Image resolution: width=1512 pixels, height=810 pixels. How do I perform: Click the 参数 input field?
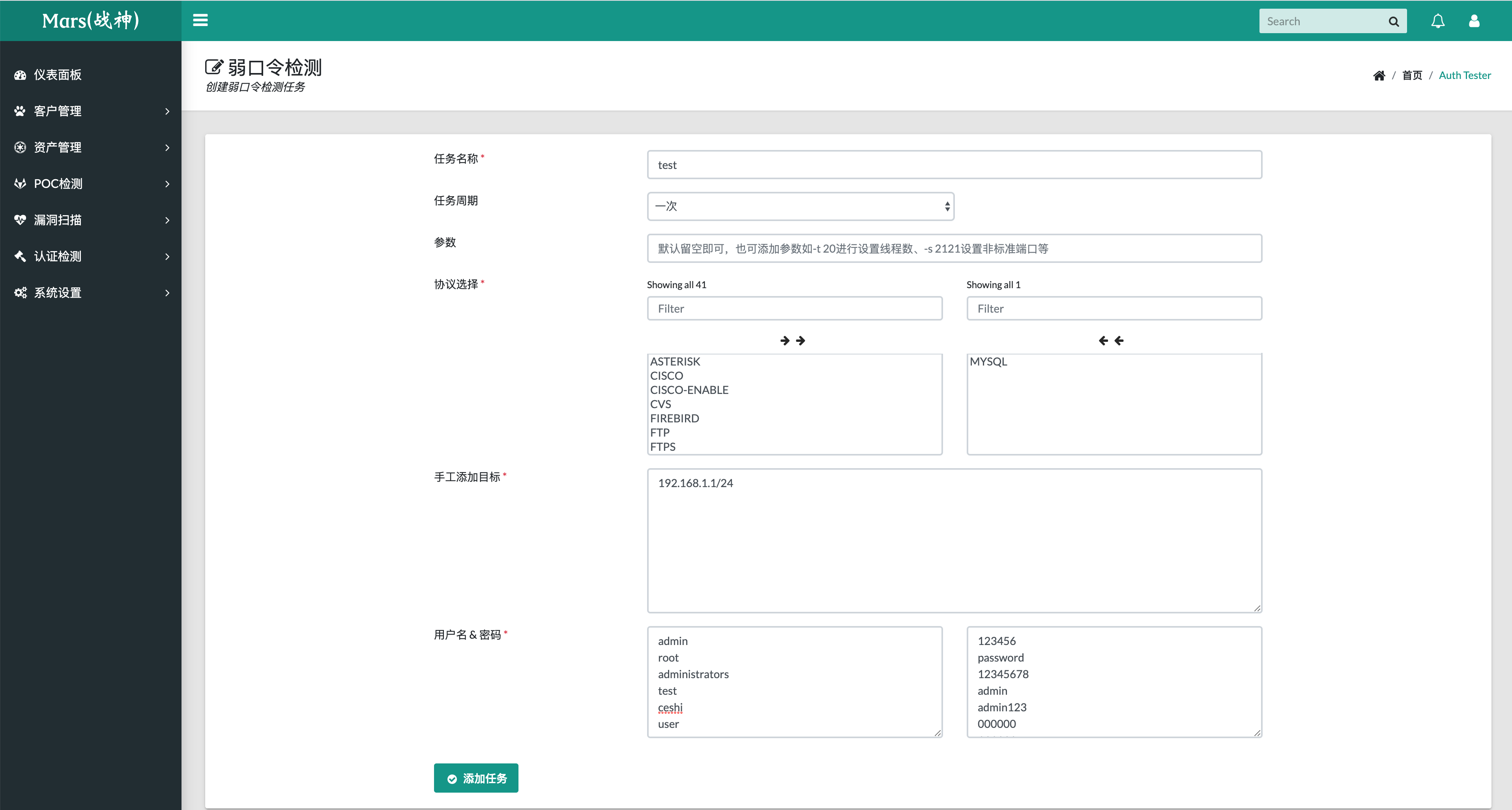pos(954,248)
